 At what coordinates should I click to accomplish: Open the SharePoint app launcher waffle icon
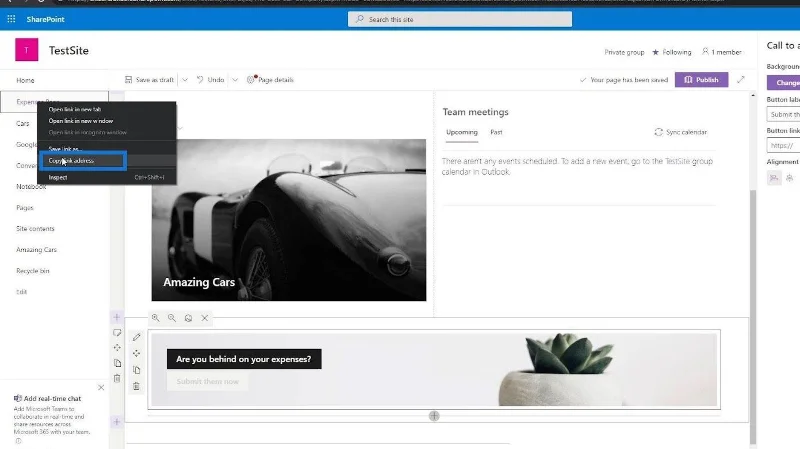11,19
